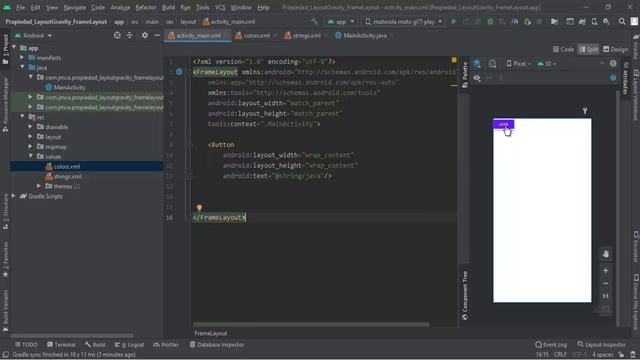The height and width of the screenshot is (360, 640).
Task: Open the Logcat tool window
Action: (x=129, y=345)
